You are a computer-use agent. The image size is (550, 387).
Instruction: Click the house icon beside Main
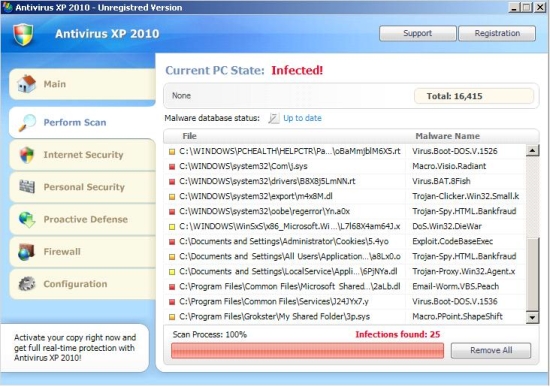[27, 84]
